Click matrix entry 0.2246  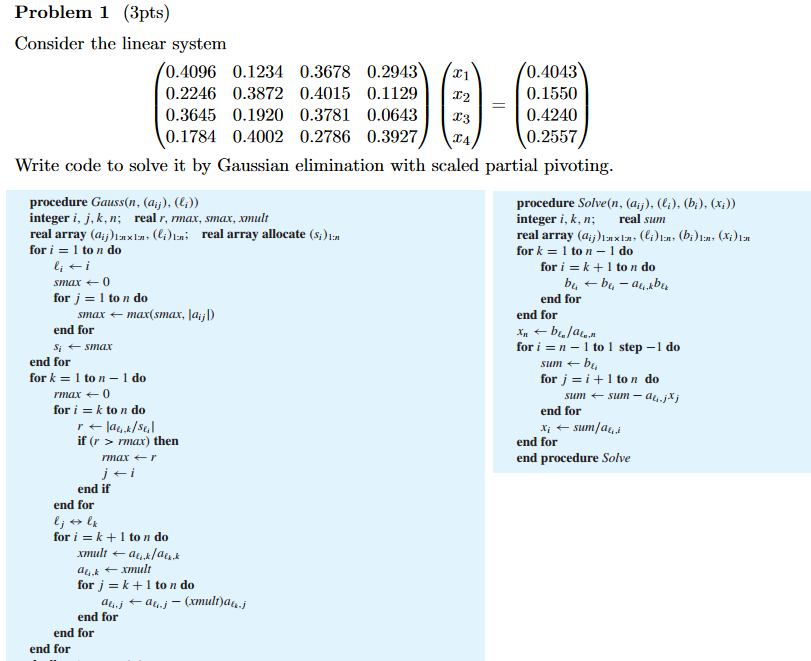pos(191,93)
